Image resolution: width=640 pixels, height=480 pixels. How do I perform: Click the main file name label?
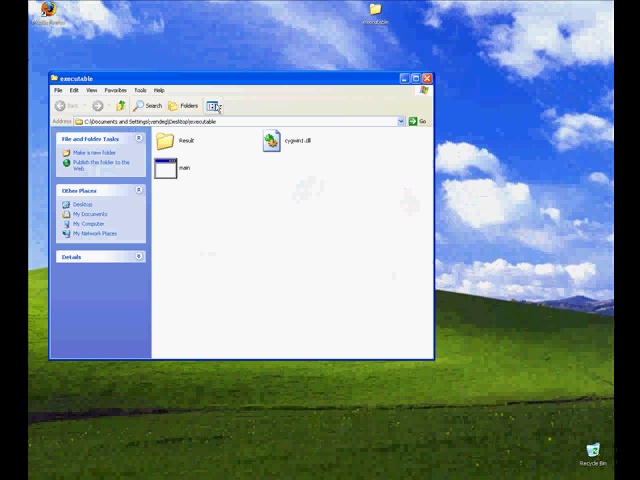(x=184, y=168)
